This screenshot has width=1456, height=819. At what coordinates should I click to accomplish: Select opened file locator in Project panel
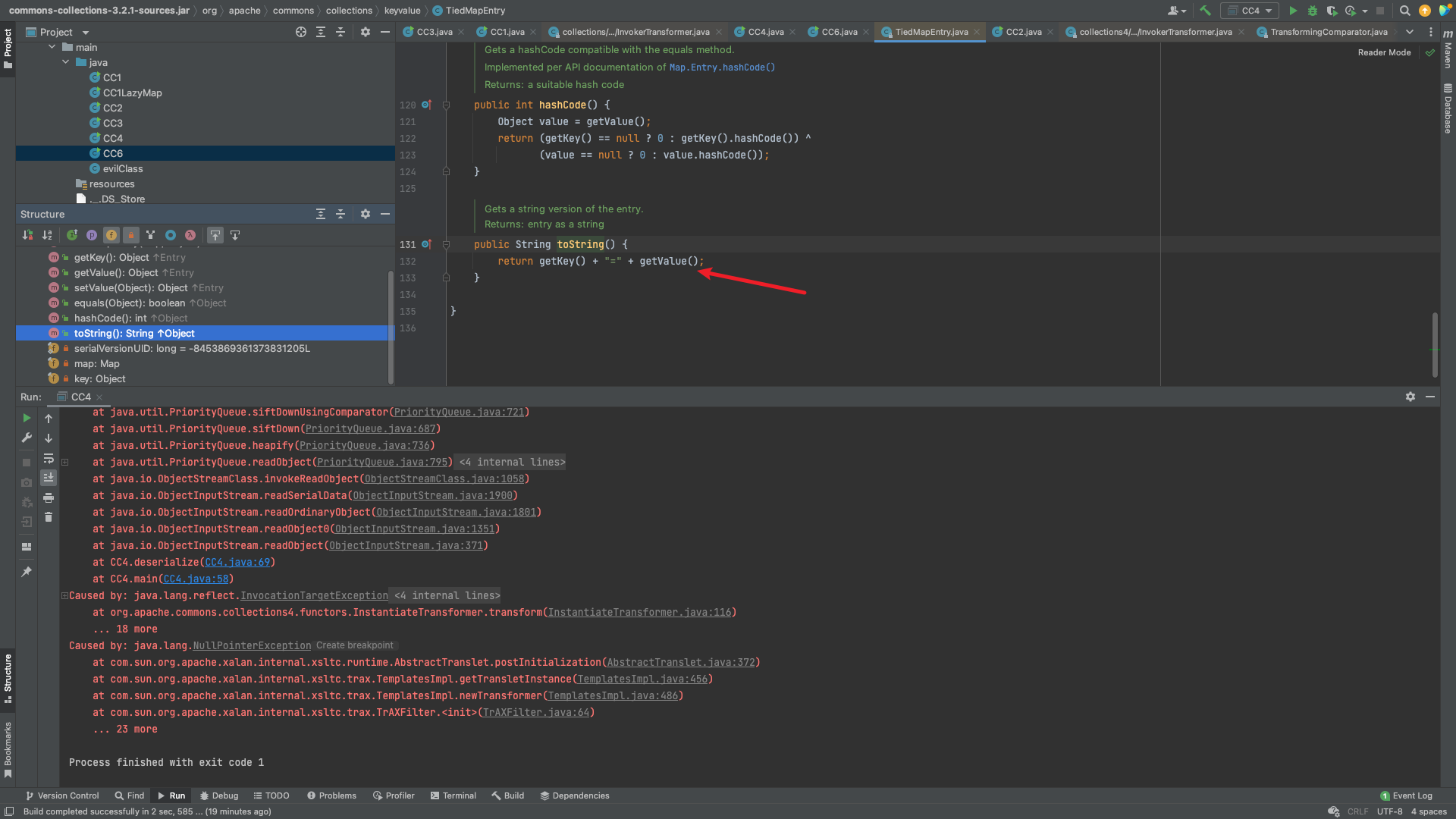click(x=301, y=32)
